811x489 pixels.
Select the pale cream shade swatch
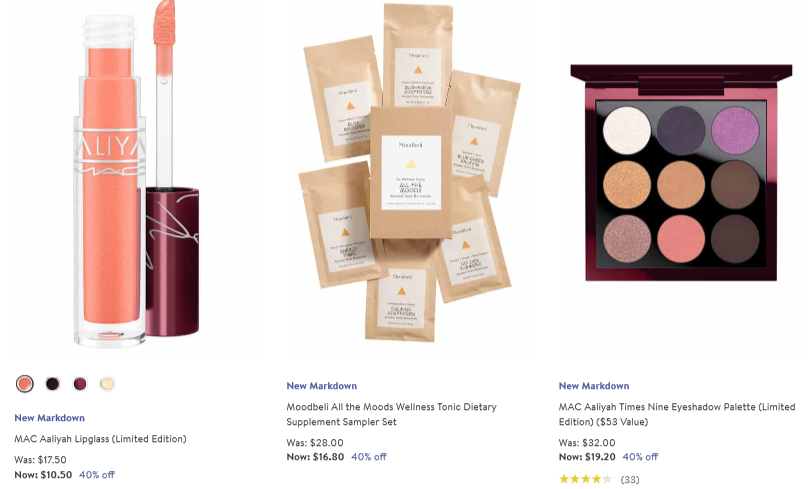[107, 383]
